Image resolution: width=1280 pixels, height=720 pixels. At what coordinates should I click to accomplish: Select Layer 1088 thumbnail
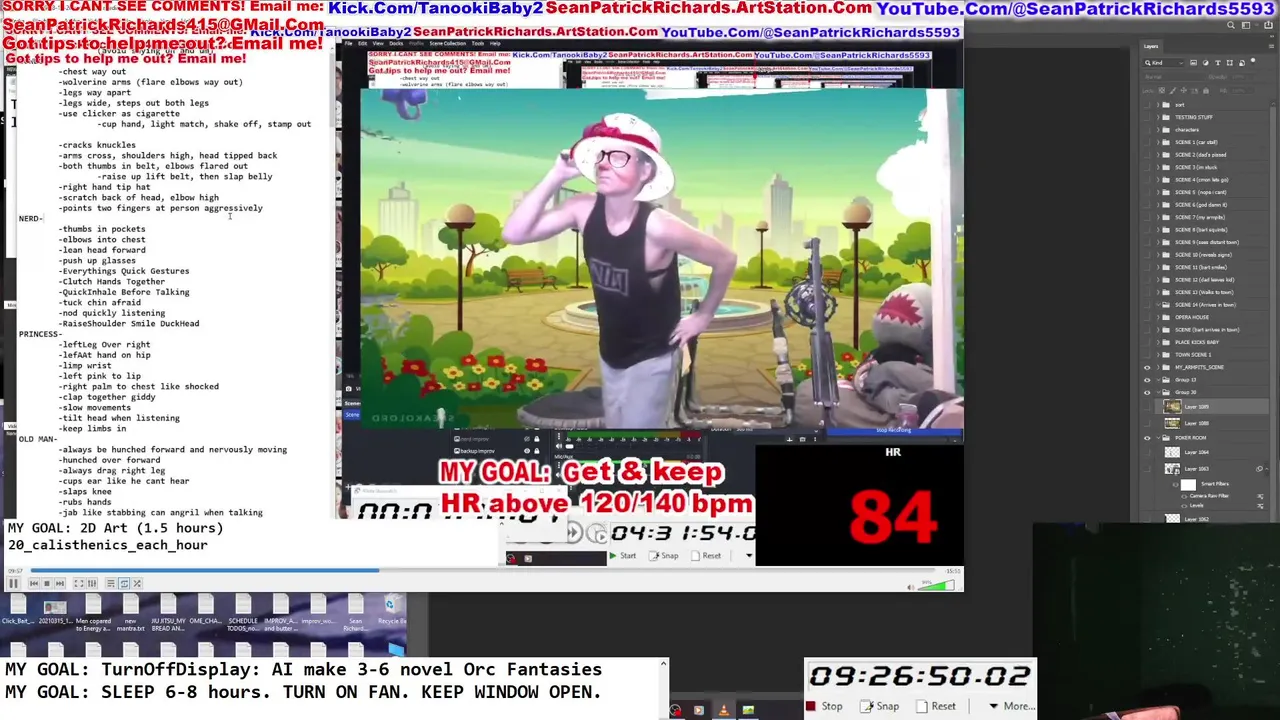1172,423
